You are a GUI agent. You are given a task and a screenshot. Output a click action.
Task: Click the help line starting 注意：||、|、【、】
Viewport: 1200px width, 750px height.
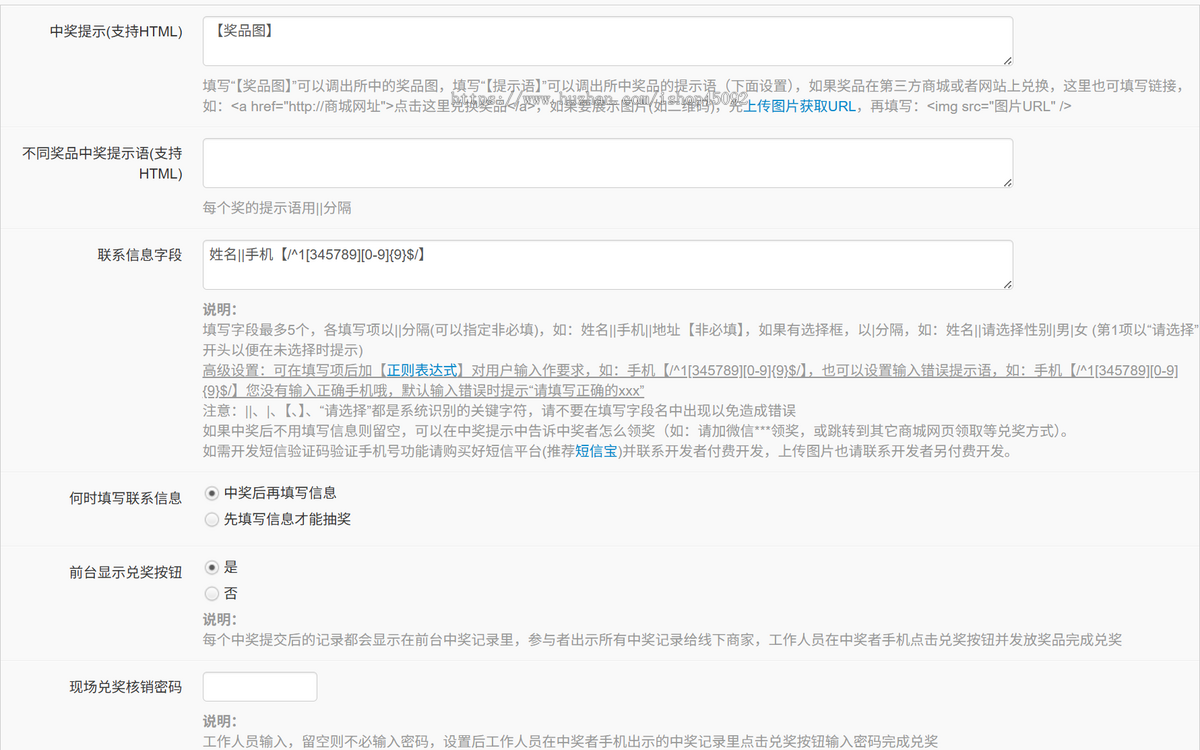coord(500,411)
